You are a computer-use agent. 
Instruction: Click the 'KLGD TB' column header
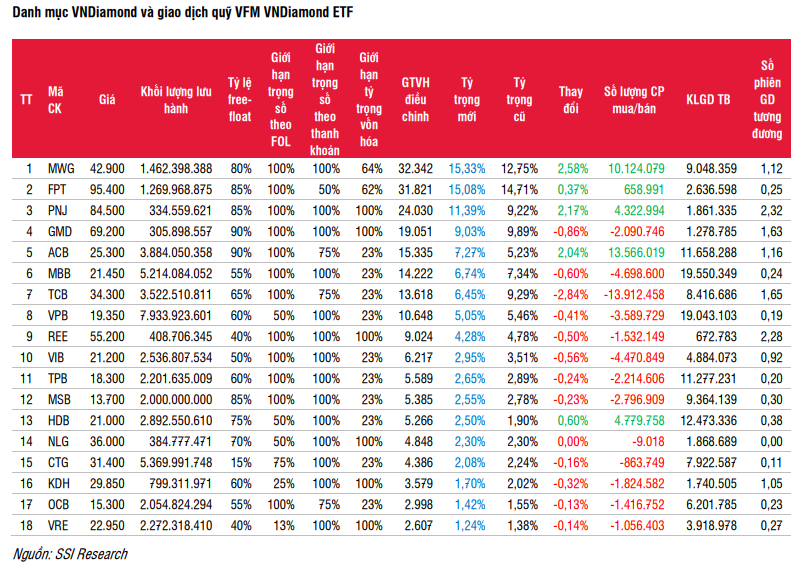[x=708, y=99]
